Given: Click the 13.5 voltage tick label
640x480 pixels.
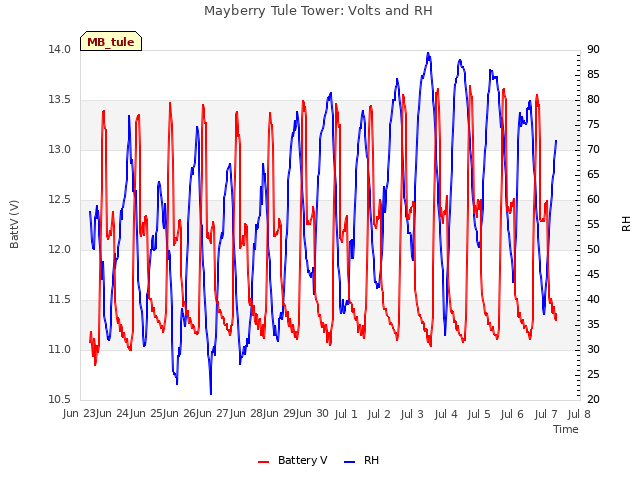Looking at the screenshot, I should pyautogui.click(x=60, y=100).
